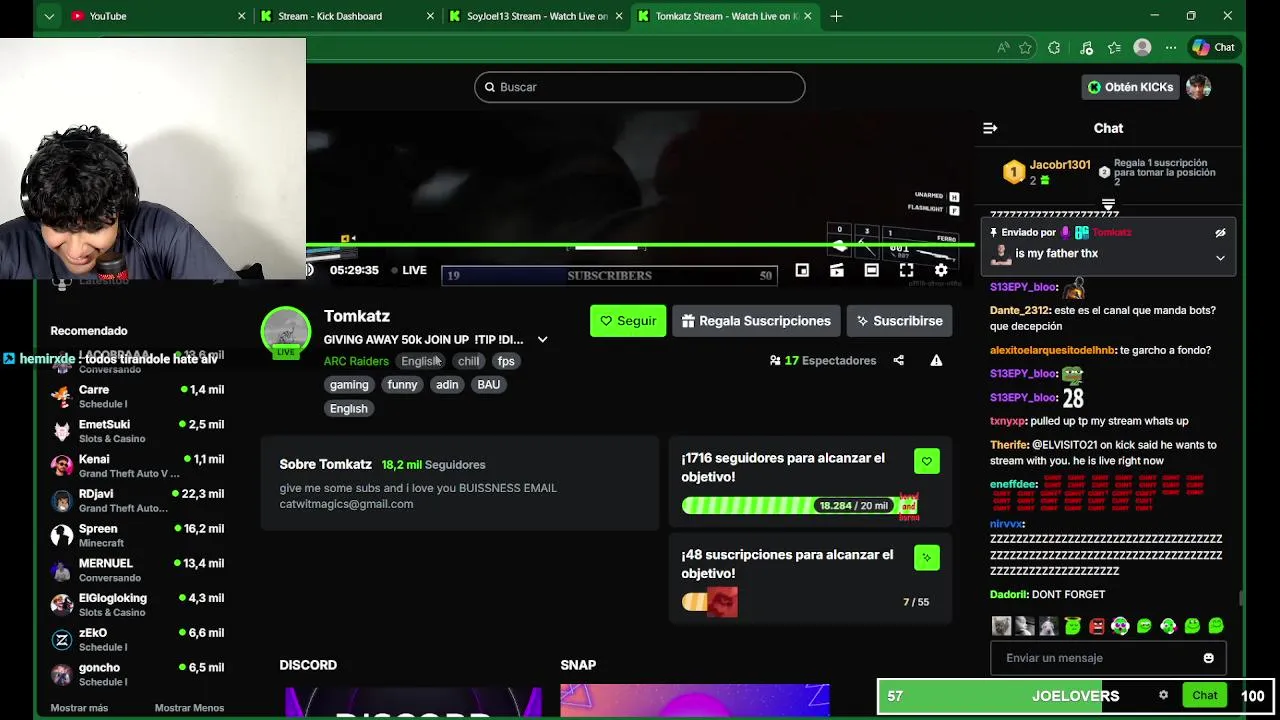1280x720 pixels.
Task: Switch to theater mode in player
Action: pyautogui.click(x=872, y=270)
